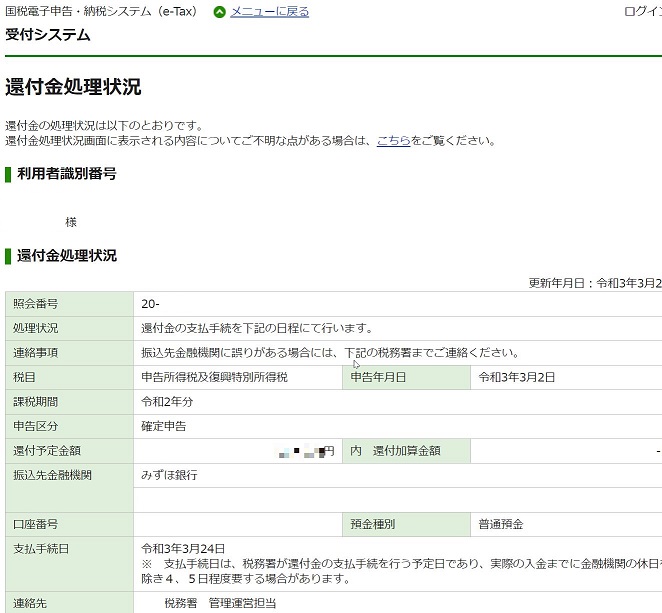
Task: Select the 税目 label cell
Action: coord(69,377)
